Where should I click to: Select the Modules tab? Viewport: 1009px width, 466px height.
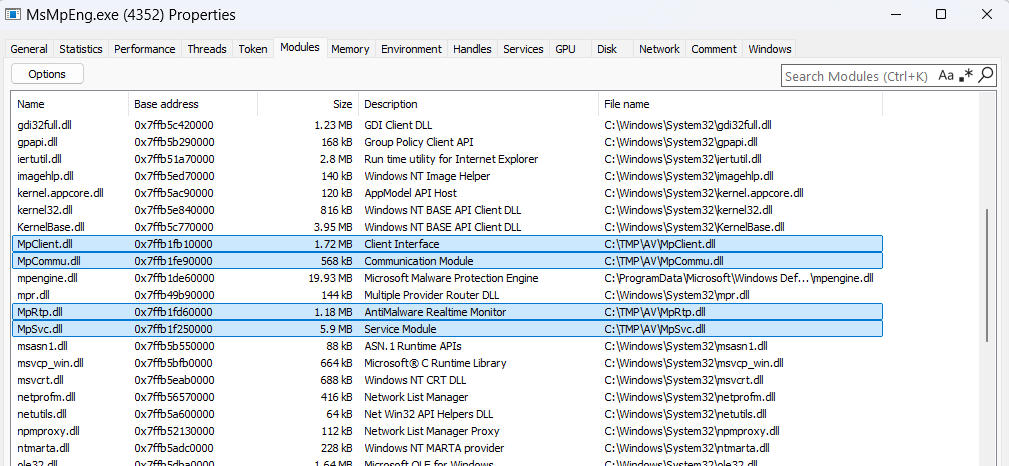tap(300, 48)
